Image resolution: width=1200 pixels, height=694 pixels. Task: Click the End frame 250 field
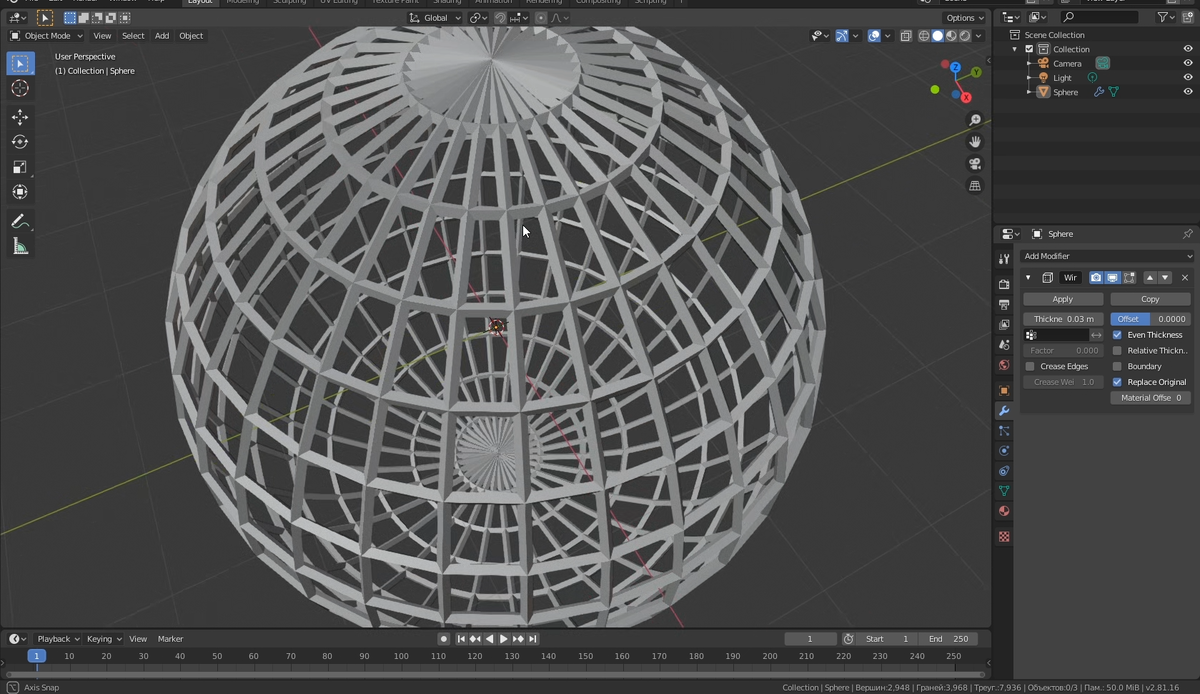pos(948,639)
